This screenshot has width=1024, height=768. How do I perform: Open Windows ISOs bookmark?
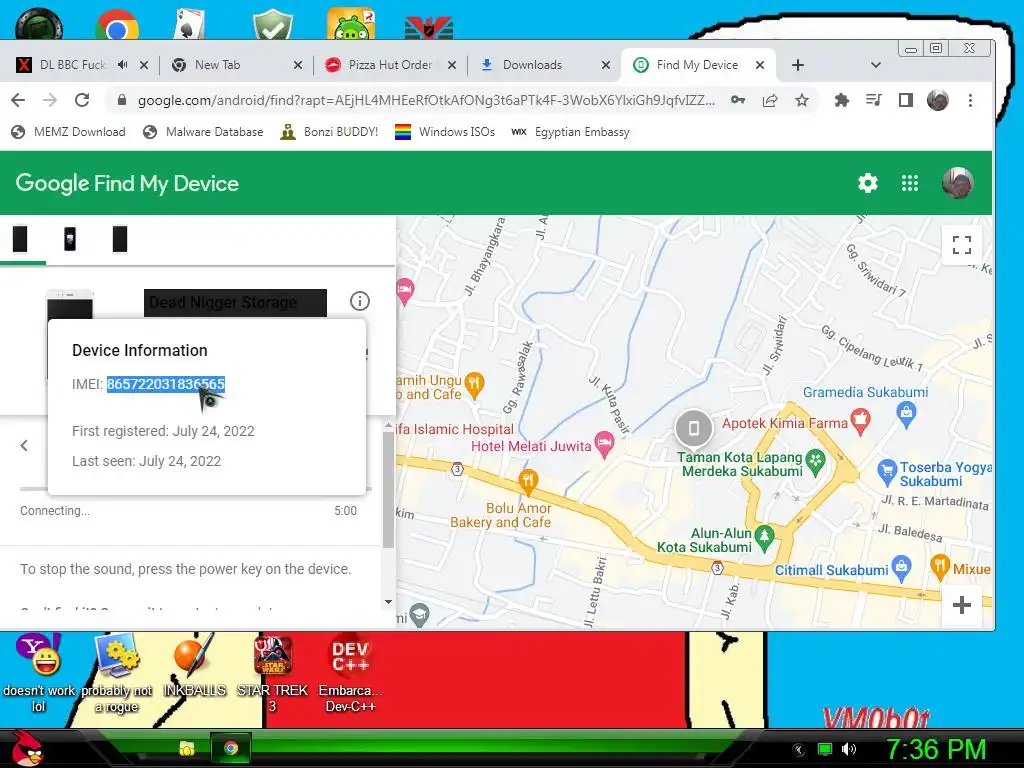click(x=445, y=132)
